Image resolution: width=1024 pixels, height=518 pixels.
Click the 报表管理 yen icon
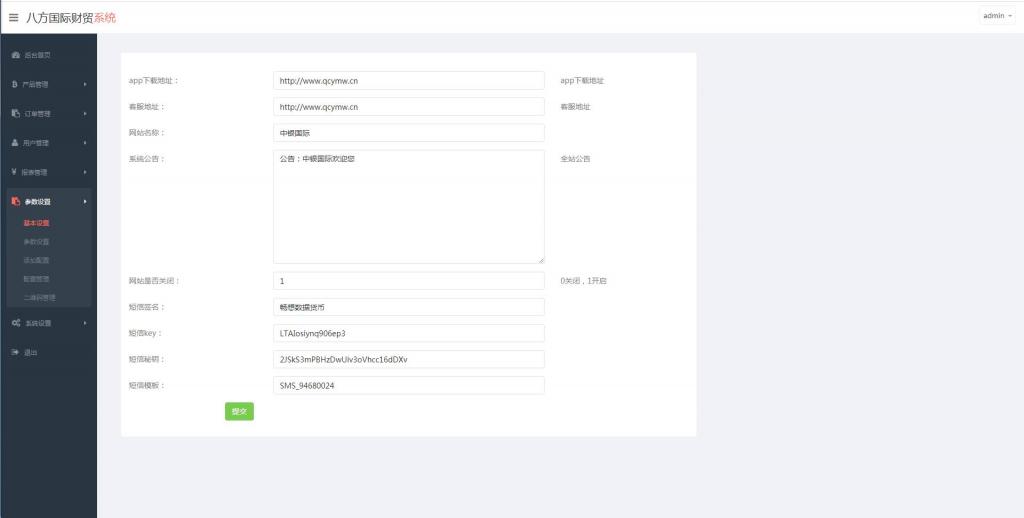click(15, 172)
